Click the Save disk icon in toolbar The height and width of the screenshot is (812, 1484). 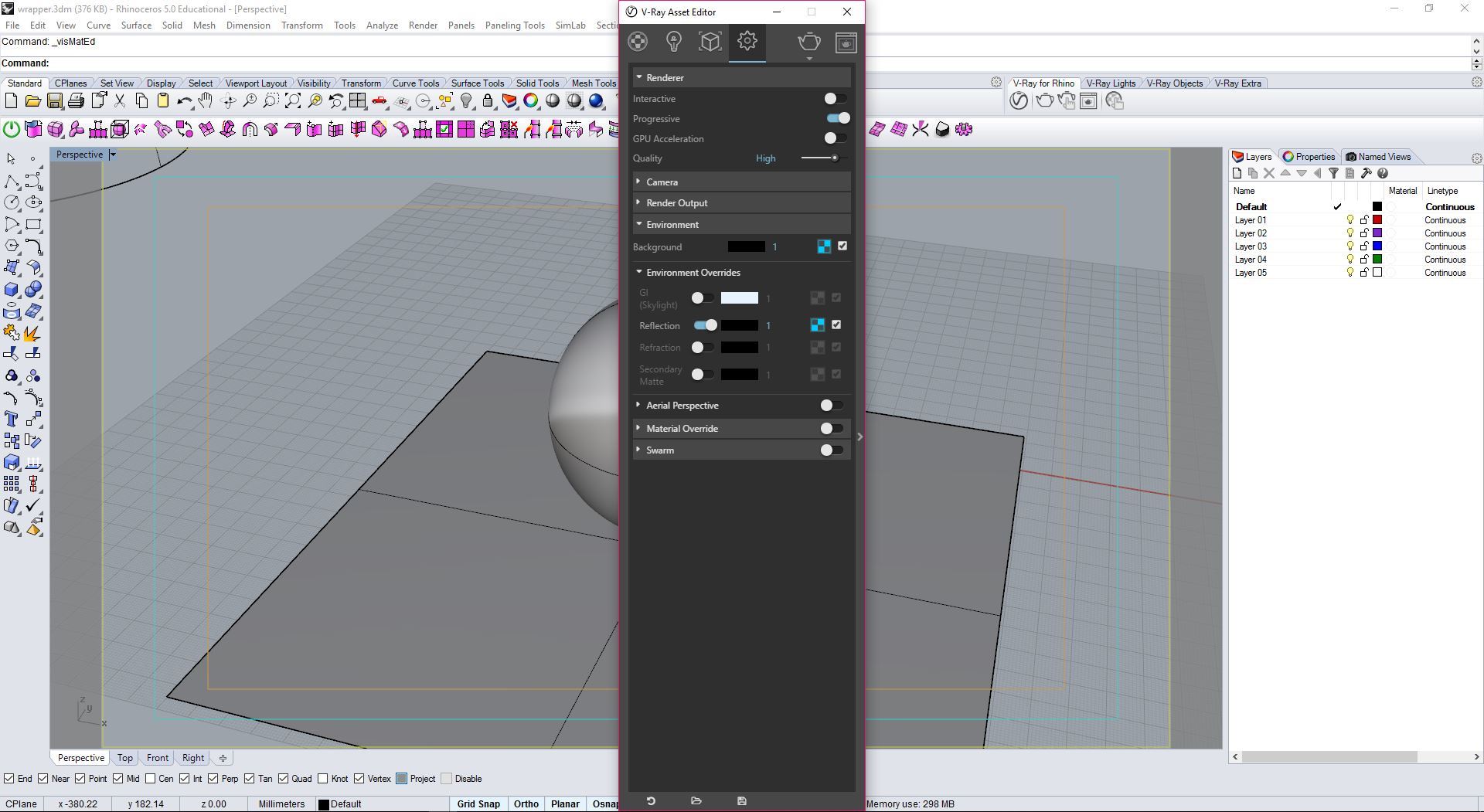coord(54,101)
